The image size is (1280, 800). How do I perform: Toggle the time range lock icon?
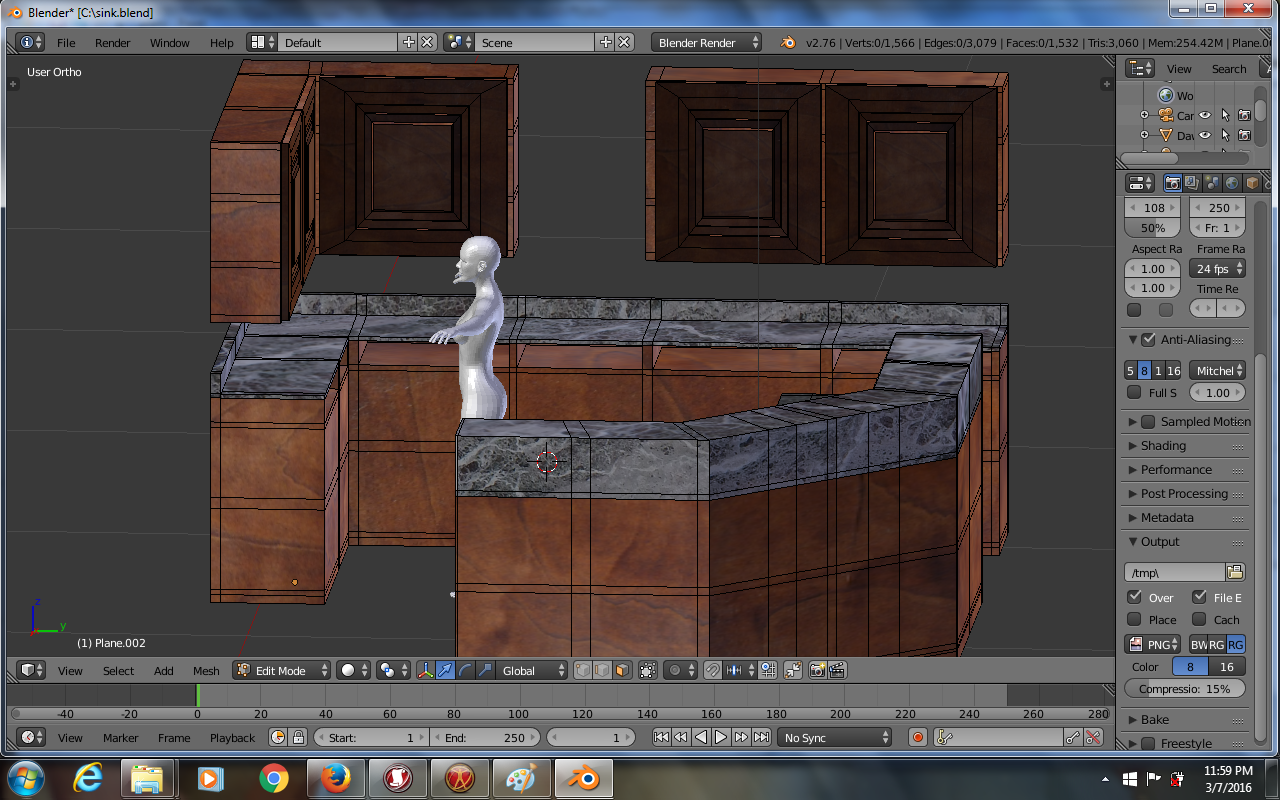pos(298,737)
